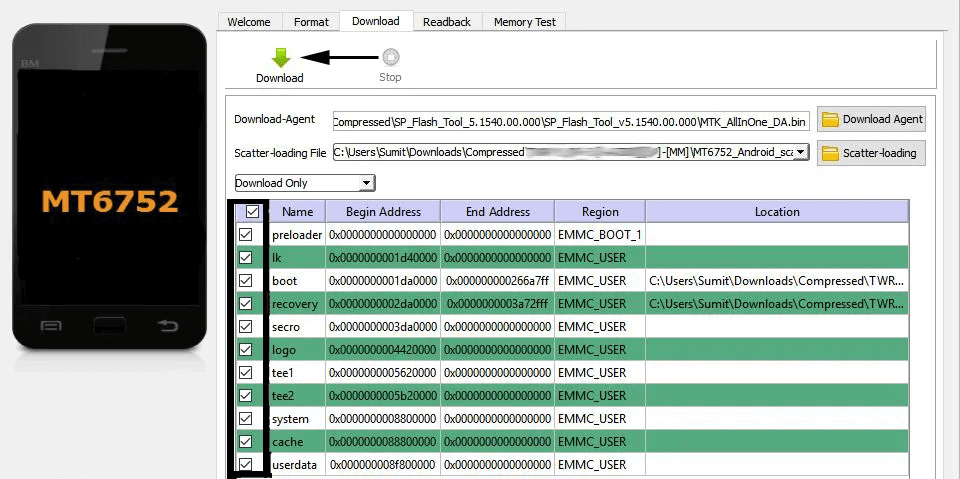Screen dimensions: 960x479
Task: Sort by the Begin Address column header
Action: [x=383, y=212]
